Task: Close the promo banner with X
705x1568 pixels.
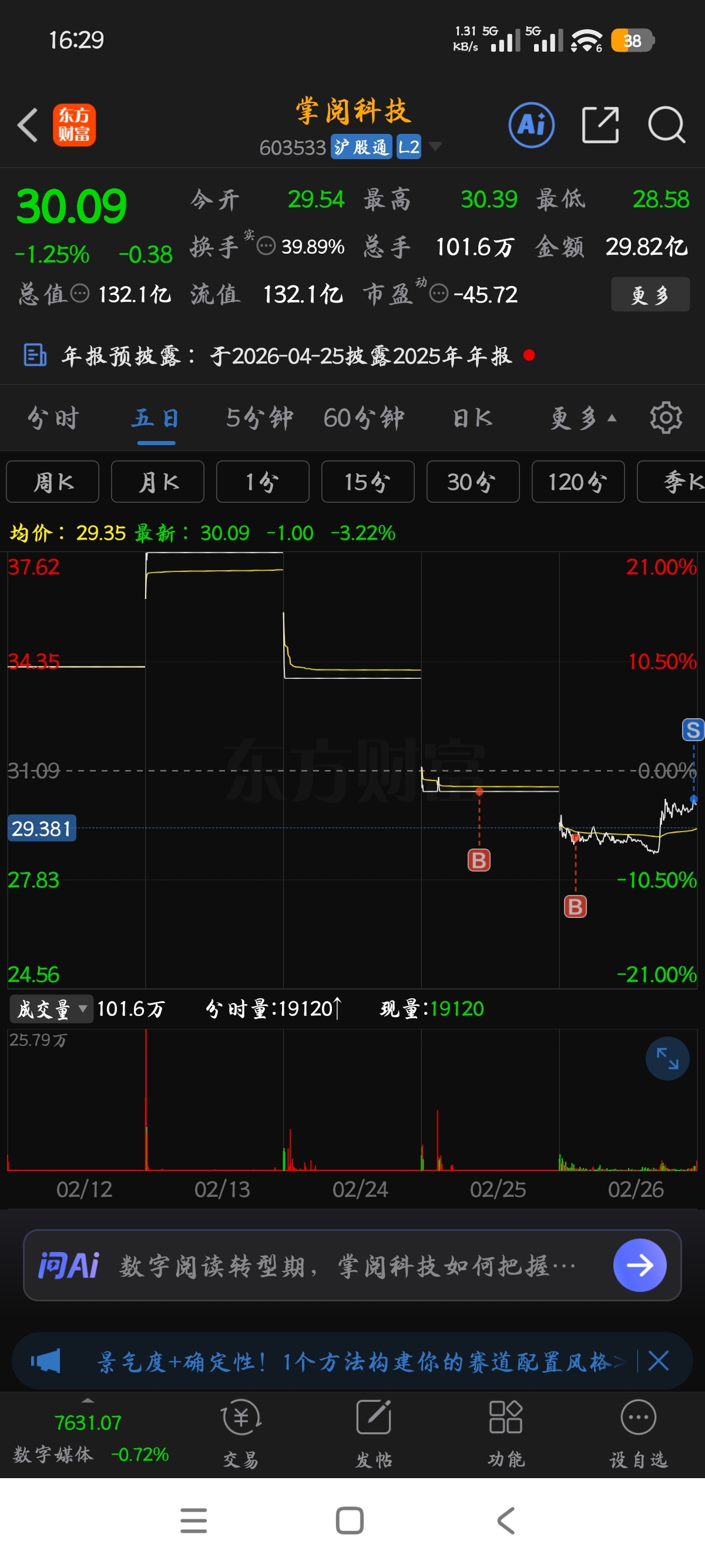Action: tap(659, 1361)
